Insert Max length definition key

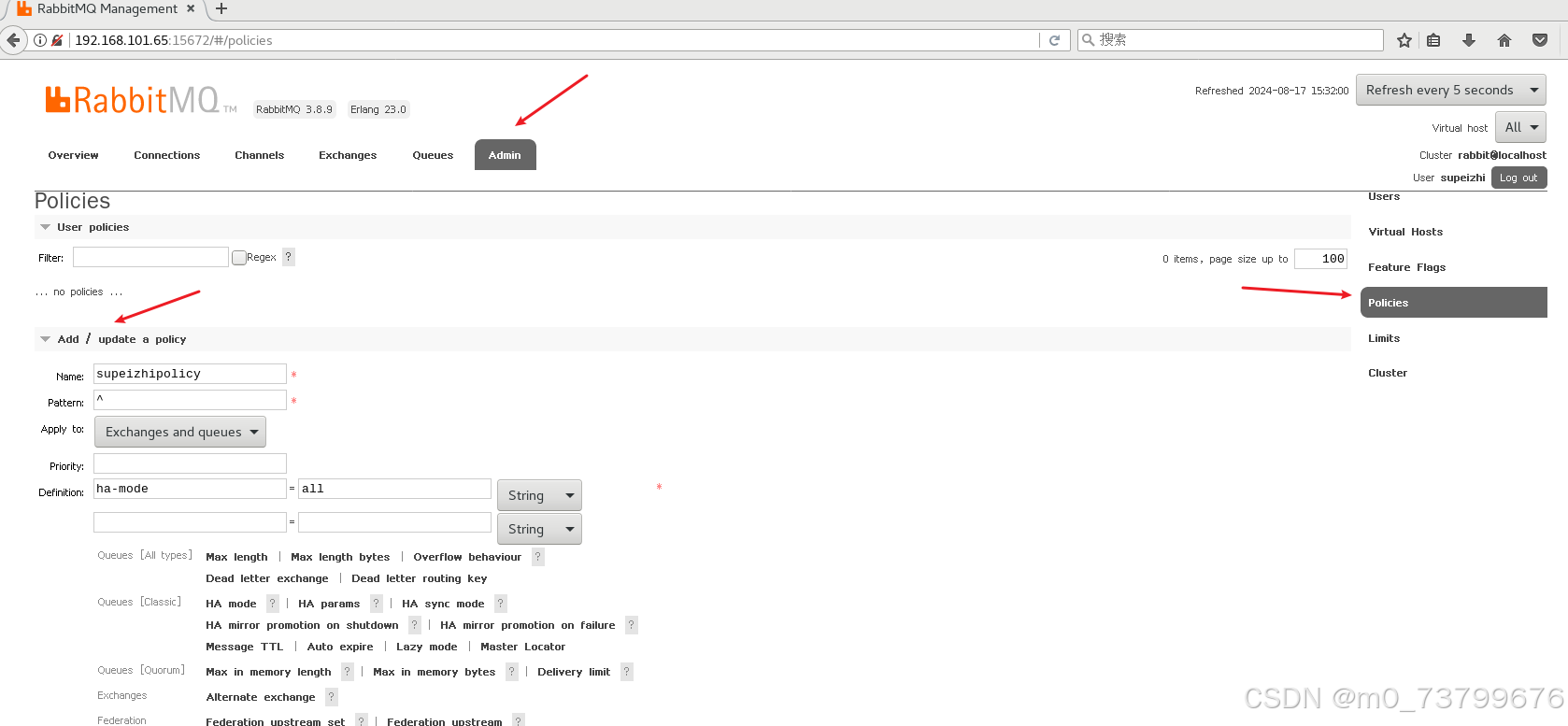[x=236, y=557]
